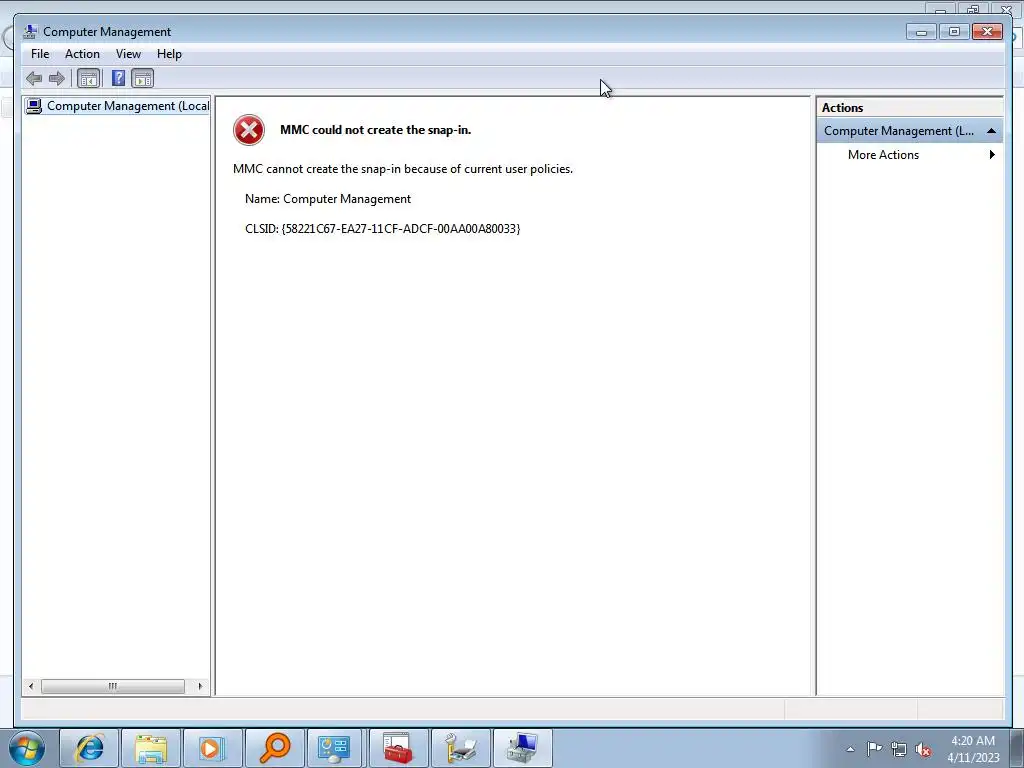The width and height of the screenshot is (1024, 768).
Task: Open Windows Explorer folder in the taskbar
Action: [152, 748]
